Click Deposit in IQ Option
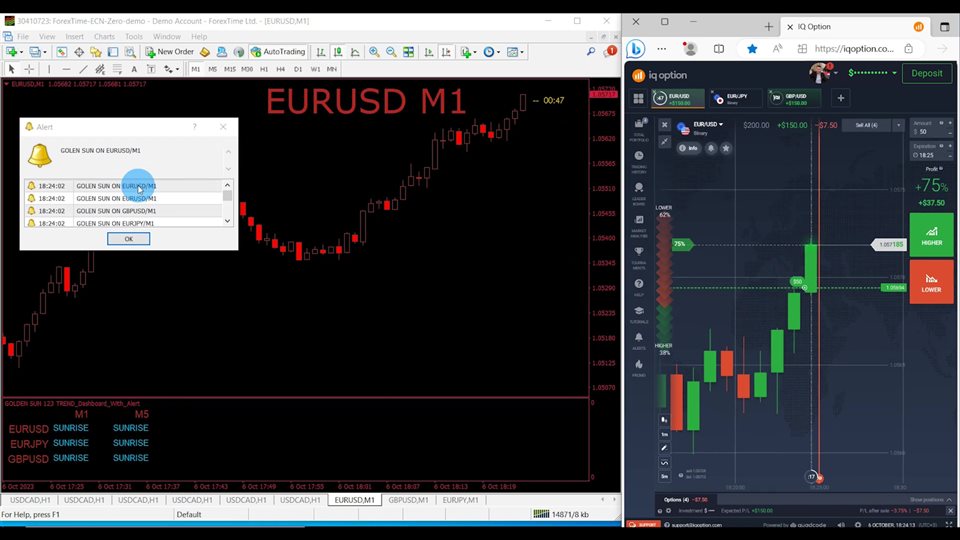Viewport: 960px width, 540px height. coord(927,73)
